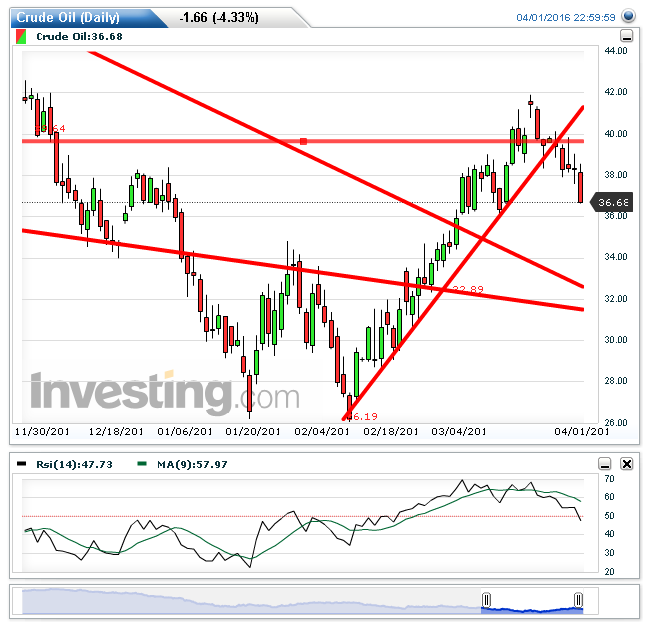650x627 pixels.
Task: Click the 01/20/201 date axis label
Action: [253, 431]
